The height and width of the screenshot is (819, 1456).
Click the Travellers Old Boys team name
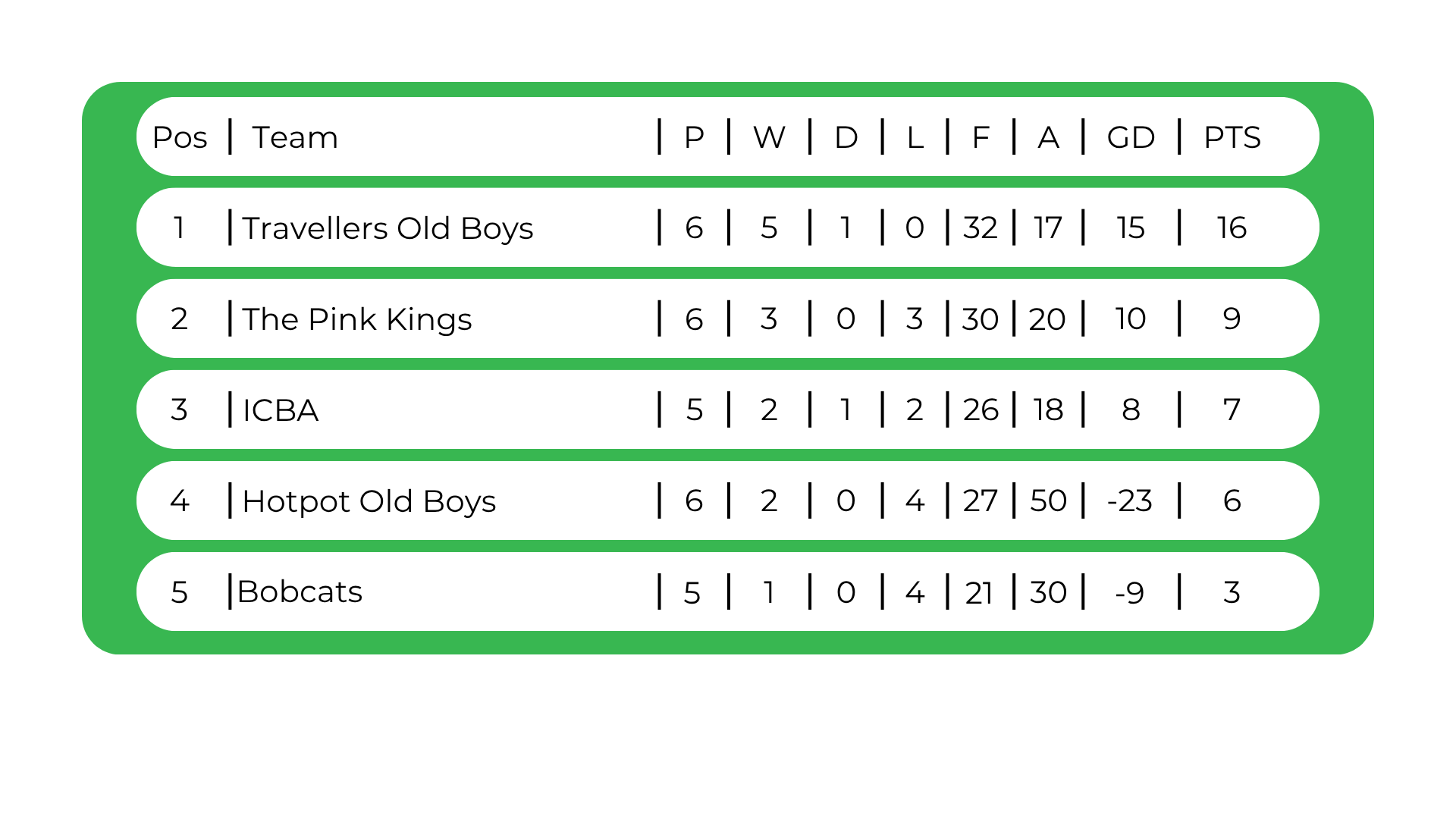(x=388, y=228)
